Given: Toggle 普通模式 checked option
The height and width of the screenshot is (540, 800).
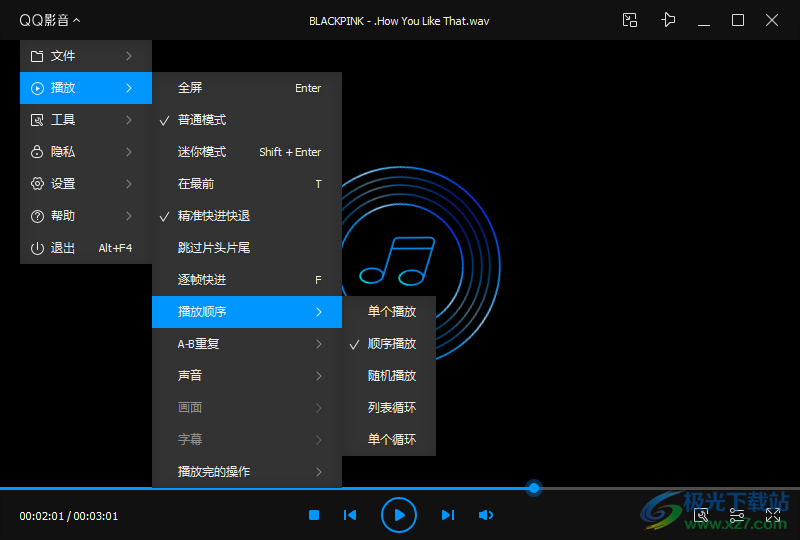Looking at the screenshot, I should click(247, 120).
